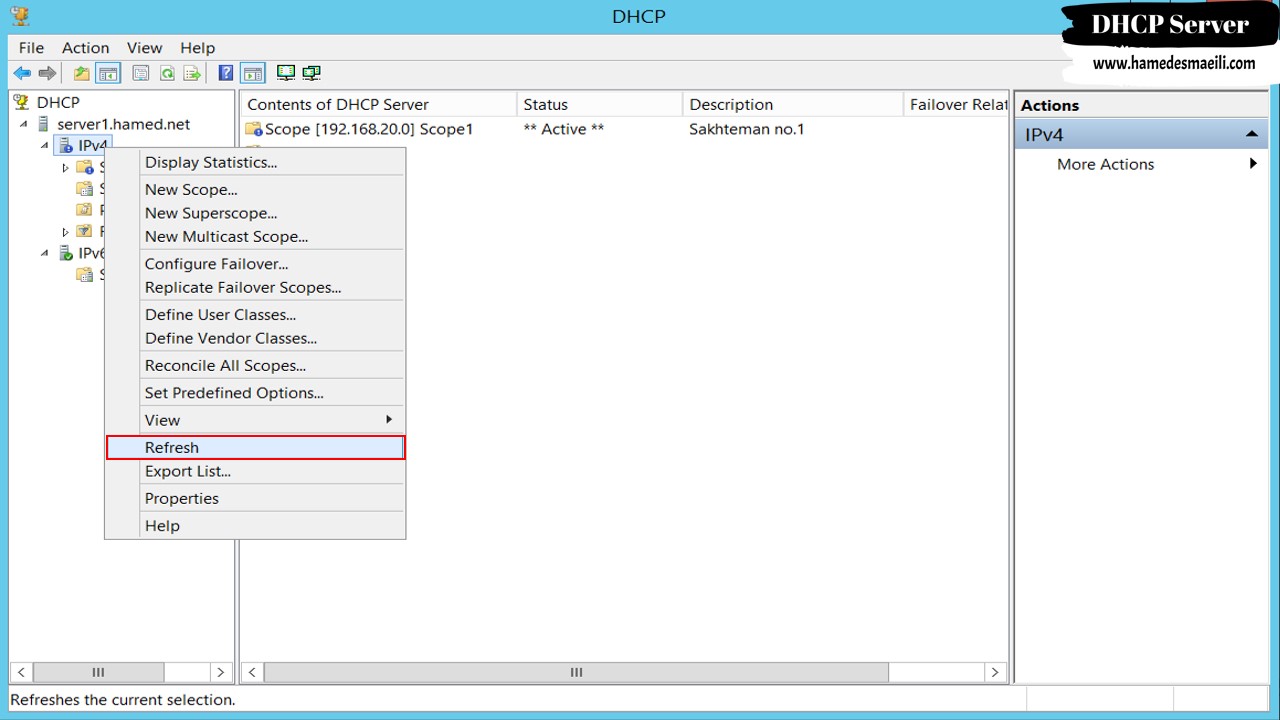Click the Failover Relat column header
1280x720 pixels.
coord(956,104)
